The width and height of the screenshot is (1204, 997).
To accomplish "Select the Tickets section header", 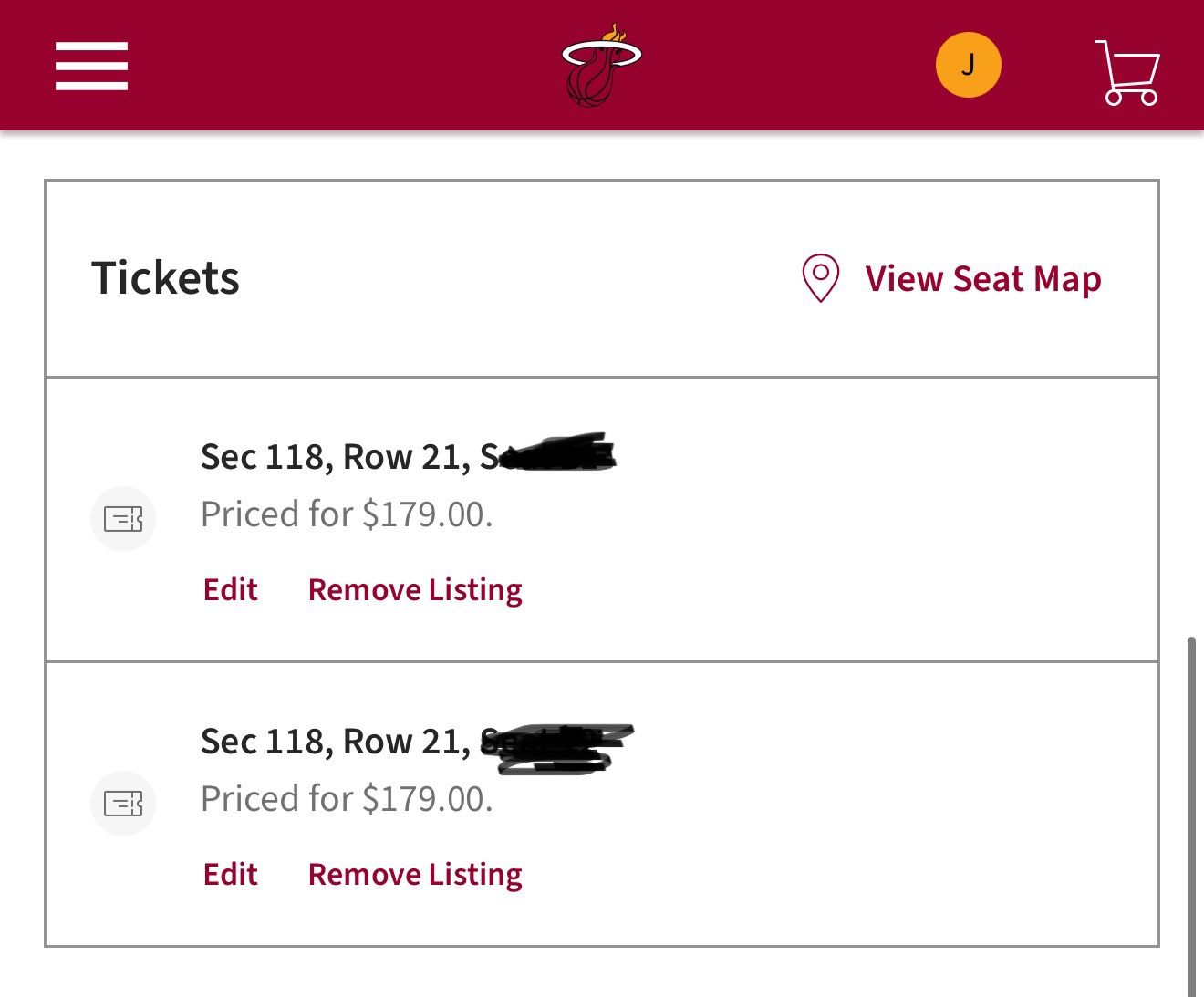I will coord(165,279).
